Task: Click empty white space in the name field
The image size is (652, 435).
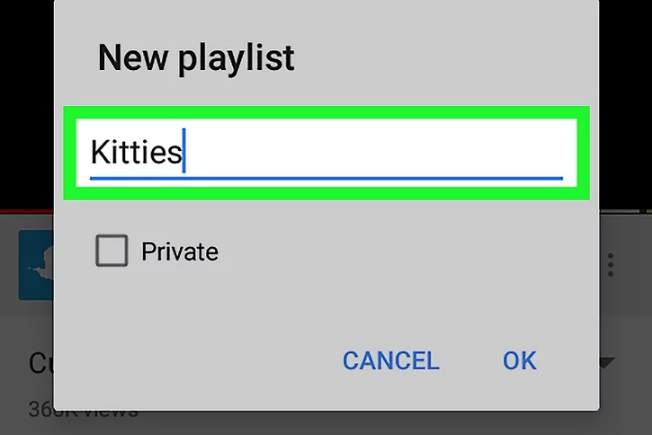Action: point(374,150)
